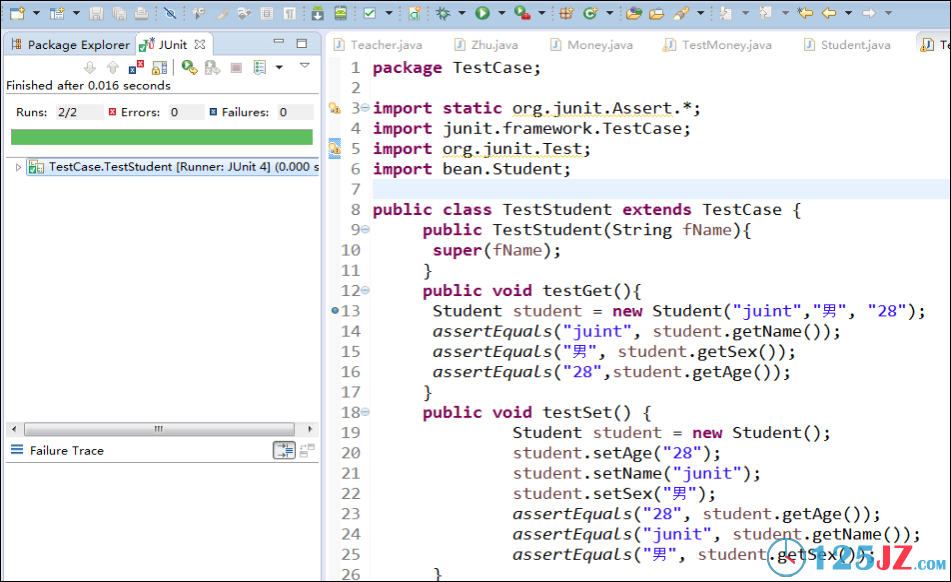Viewport: 951px width, 582px height.
Task: Click the Last Edit Location arrow icon
Action: coord(805,13)
